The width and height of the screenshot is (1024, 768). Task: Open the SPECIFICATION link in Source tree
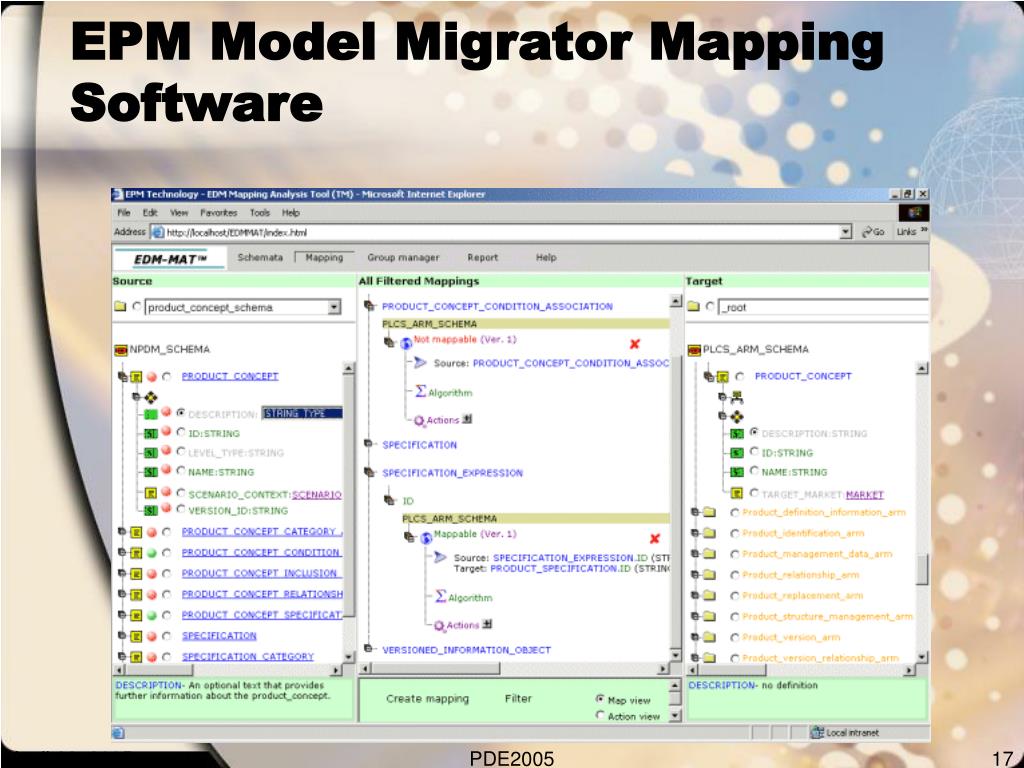tap(219, 635)
